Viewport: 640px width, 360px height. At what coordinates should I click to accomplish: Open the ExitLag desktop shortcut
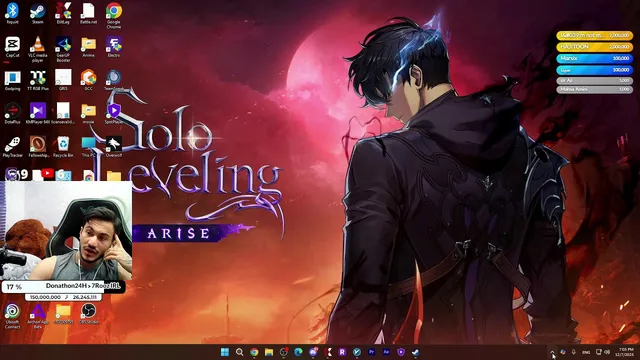(x=63, y=13)
